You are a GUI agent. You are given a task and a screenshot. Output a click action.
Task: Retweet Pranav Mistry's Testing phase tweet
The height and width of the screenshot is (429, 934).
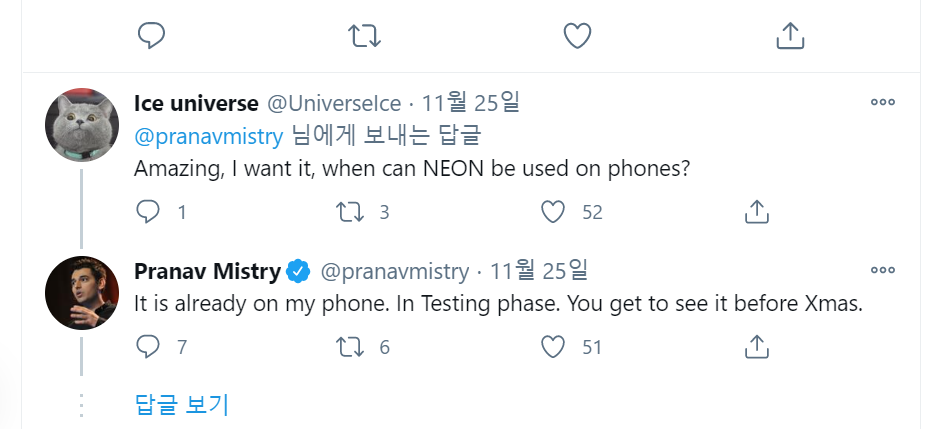349,347
